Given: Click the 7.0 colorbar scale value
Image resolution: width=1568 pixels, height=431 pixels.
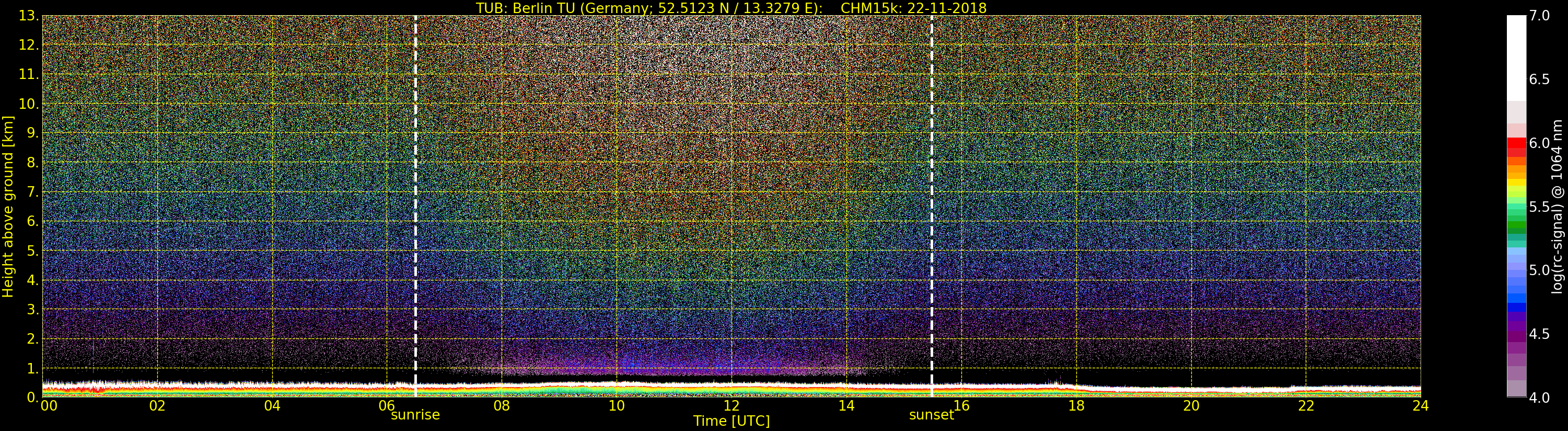Looking at the screenshot, I should point(1539,16).
